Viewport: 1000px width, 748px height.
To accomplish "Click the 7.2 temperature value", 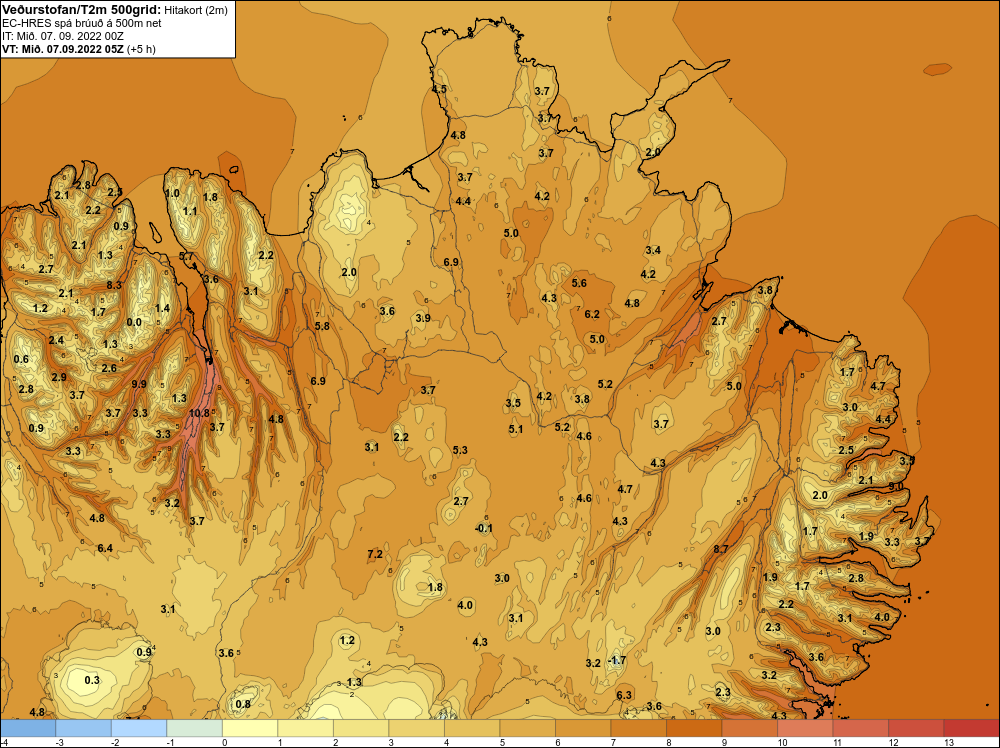I will [x=375, y=554].
